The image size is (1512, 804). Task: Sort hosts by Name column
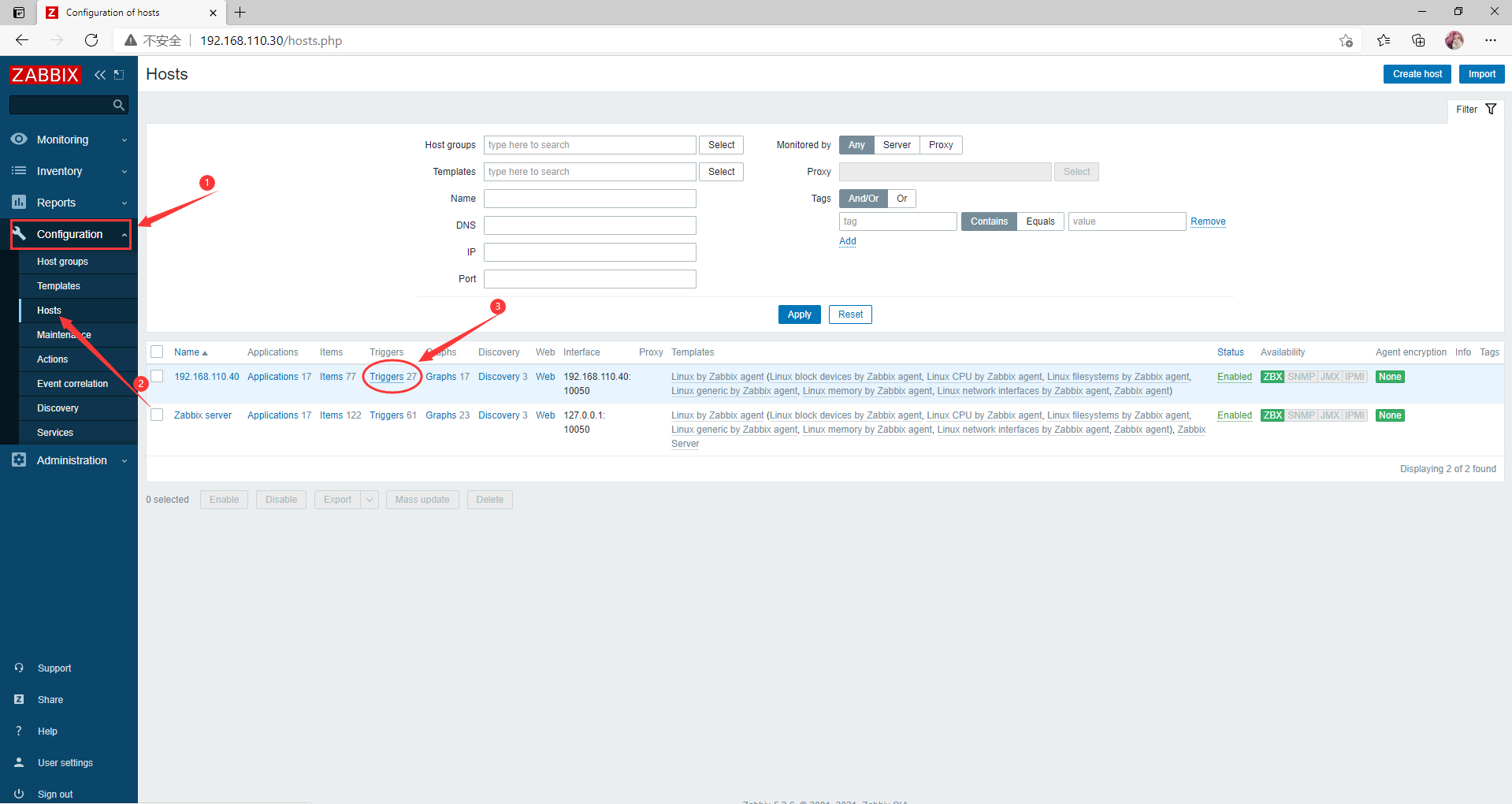pos(190,352)
